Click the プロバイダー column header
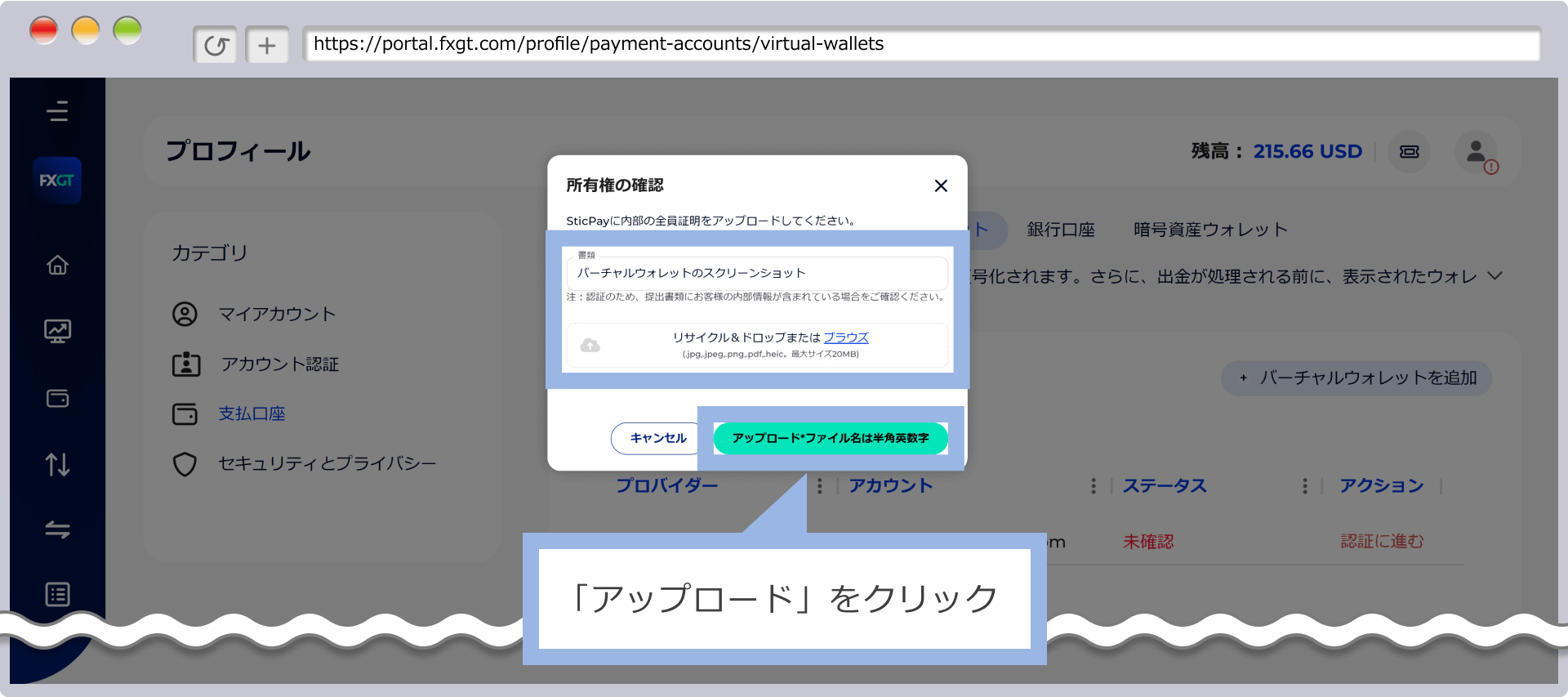Image resolution: width=1568 pixels, height=697 pixels. [x=667, y=485]
